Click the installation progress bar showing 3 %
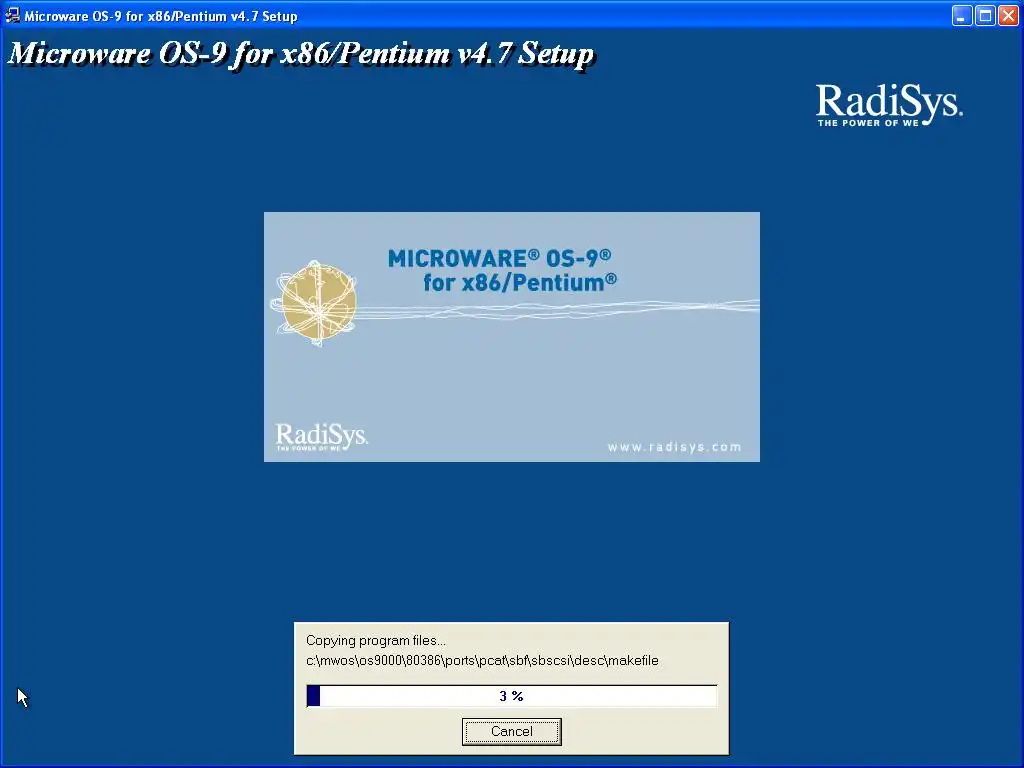The image size is (1024, 768). click(511, 696)
